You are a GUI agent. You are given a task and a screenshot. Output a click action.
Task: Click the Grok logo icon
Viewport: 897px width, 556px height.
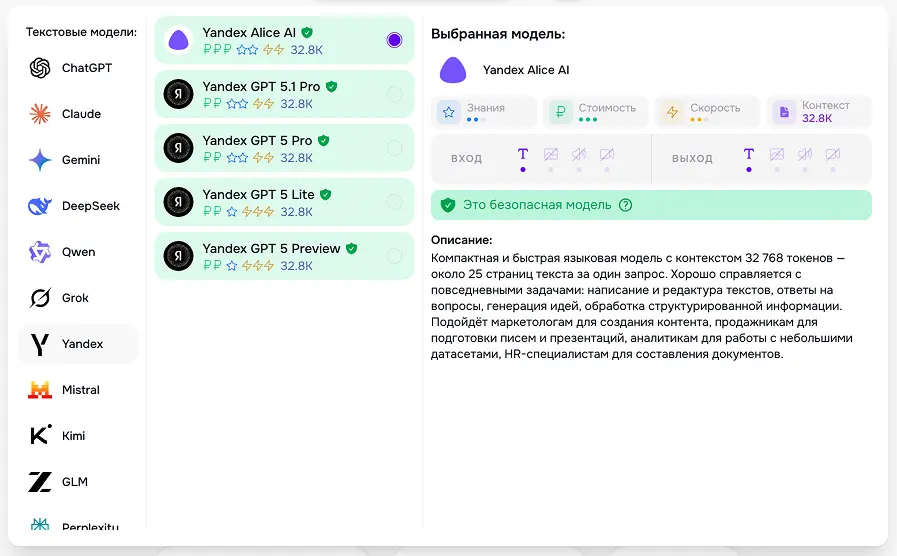(x=40, y=298)
